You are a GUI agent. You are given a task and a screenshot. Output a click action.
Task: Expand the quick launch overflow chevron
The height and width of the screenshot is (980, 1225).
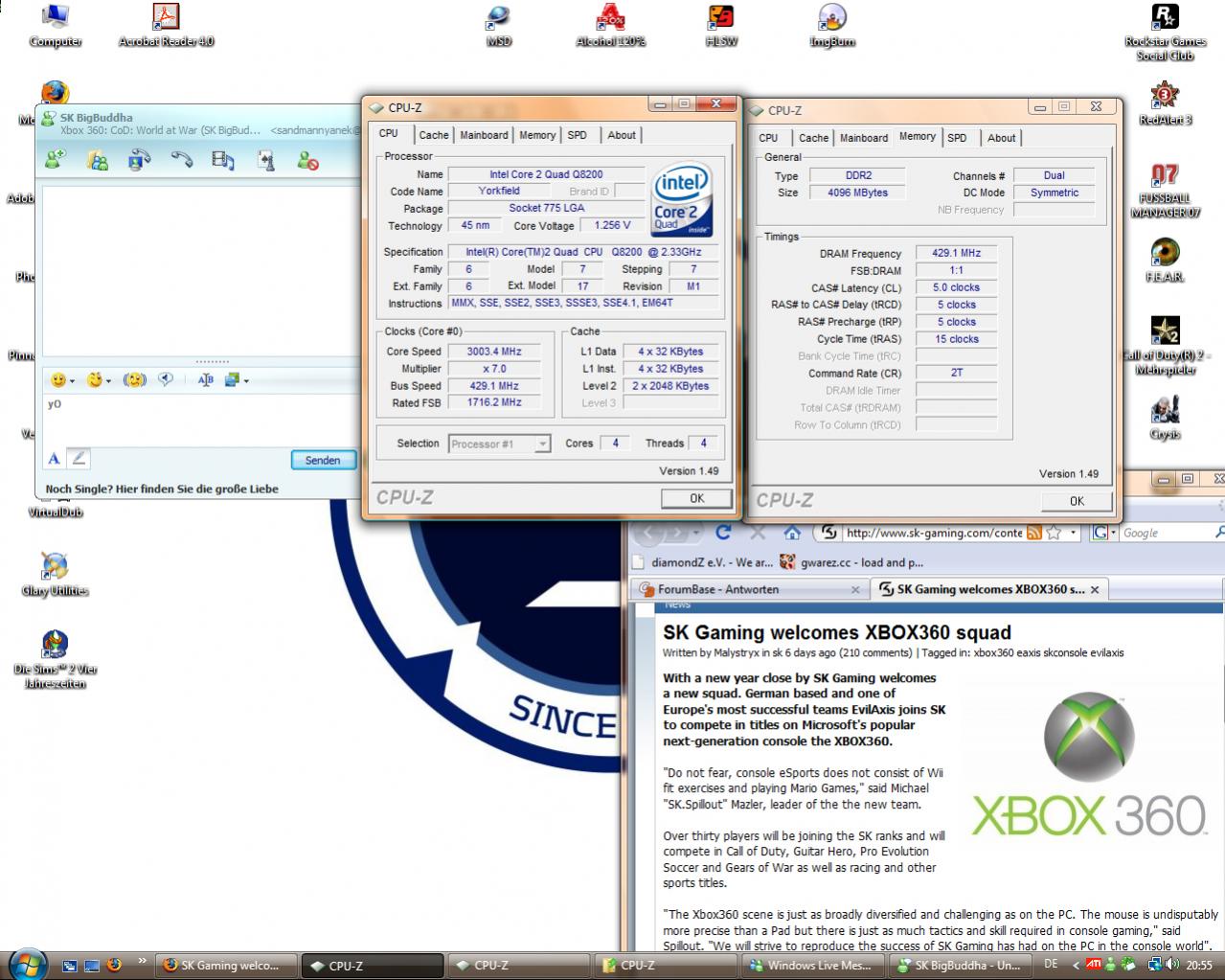(143, 960)
